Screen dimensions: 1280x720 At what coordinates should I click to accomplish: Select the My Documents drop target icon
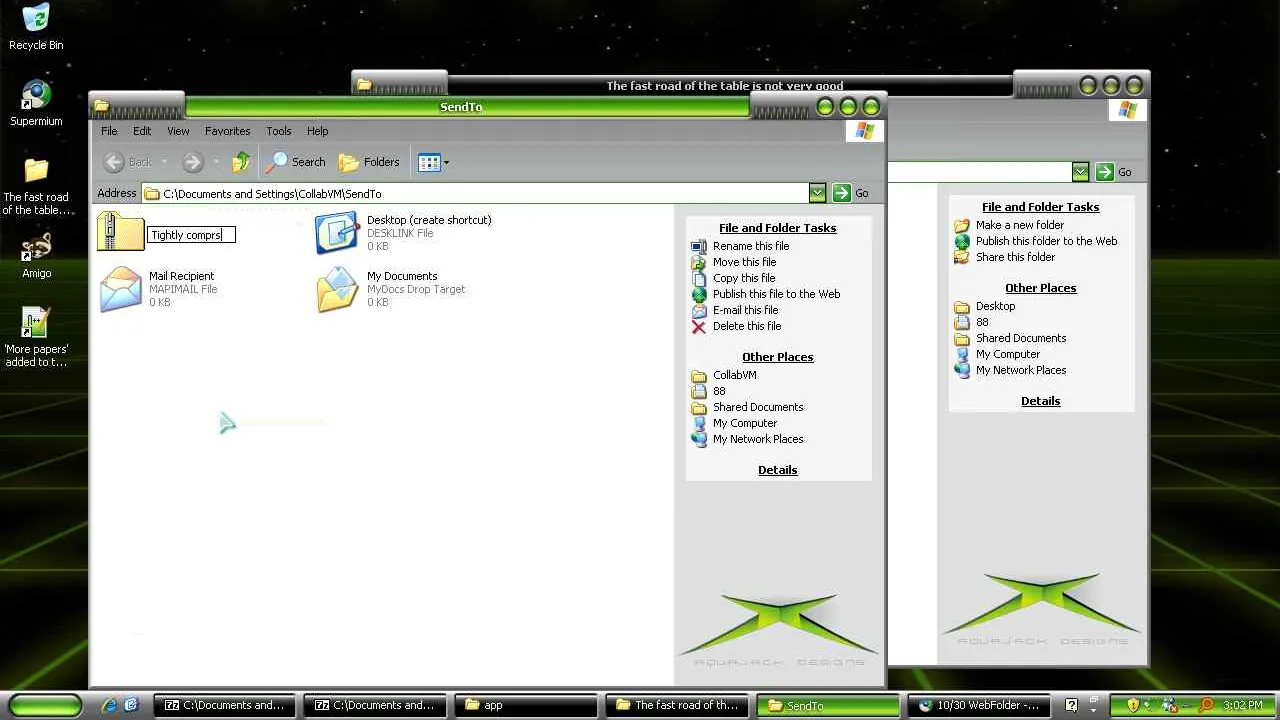[x=337, y=289]
